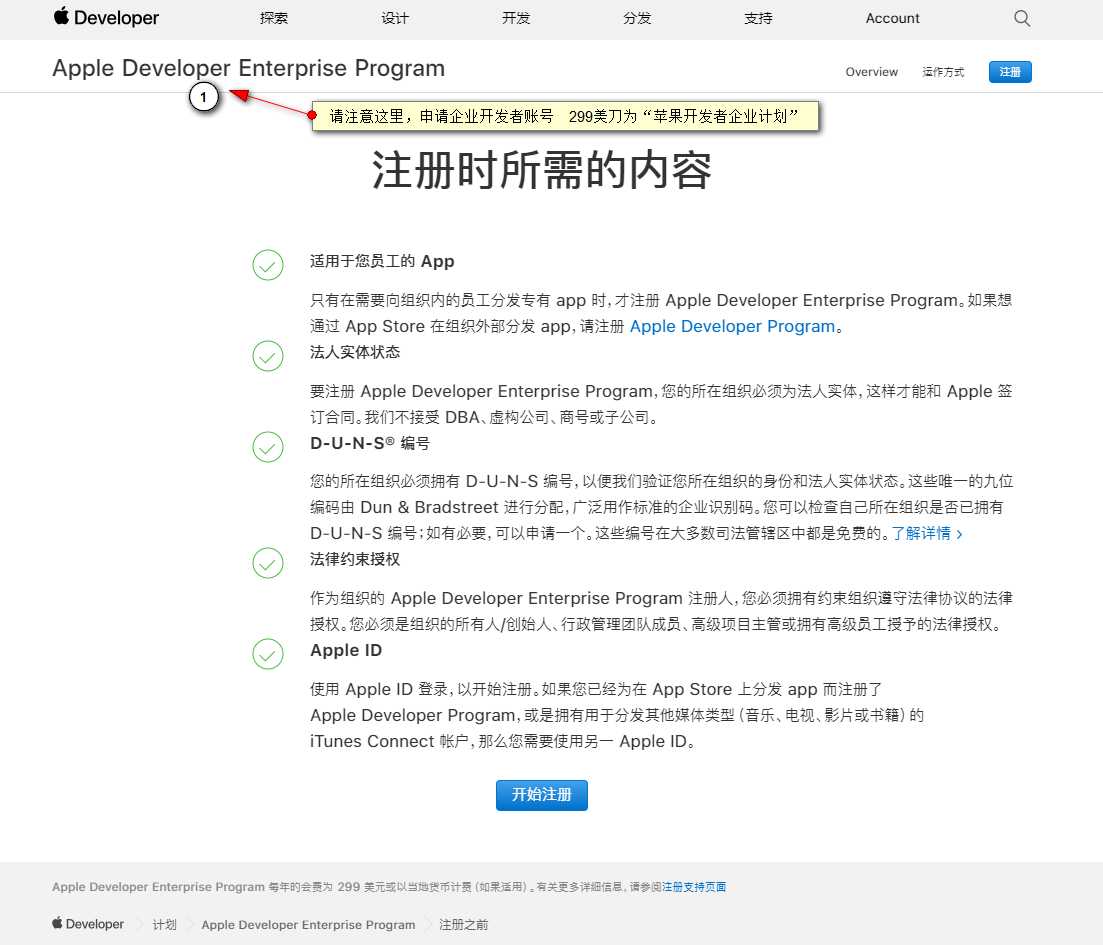
Task: Click the checkmark icon beside Apple ID
Action: 268,654
